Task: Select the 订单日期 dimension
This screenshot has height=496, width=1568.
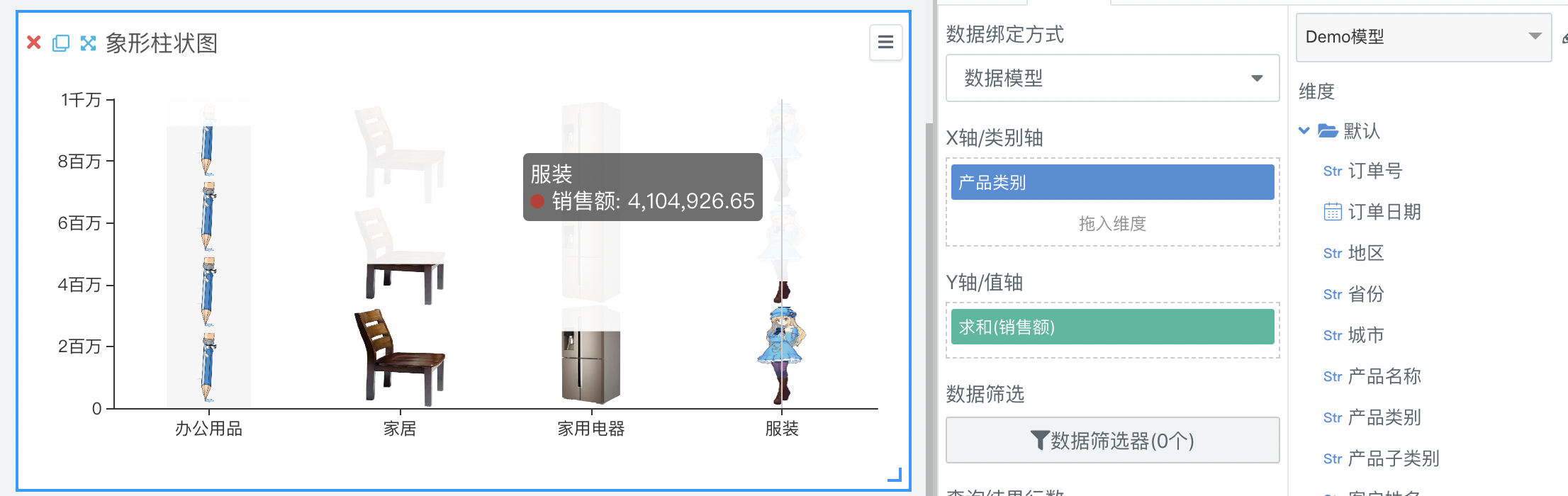Action: (1384, 212)
